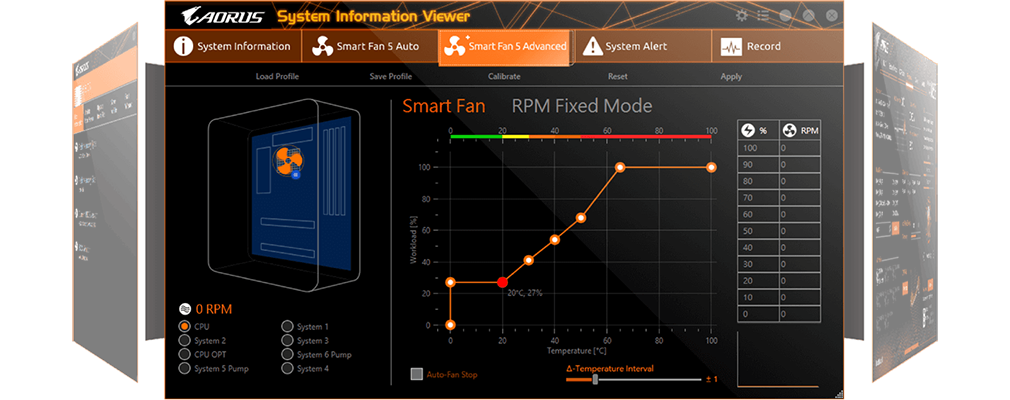Click the lightning percent header icon
This screenshot has width=1010, height=400.
(748, 130)
